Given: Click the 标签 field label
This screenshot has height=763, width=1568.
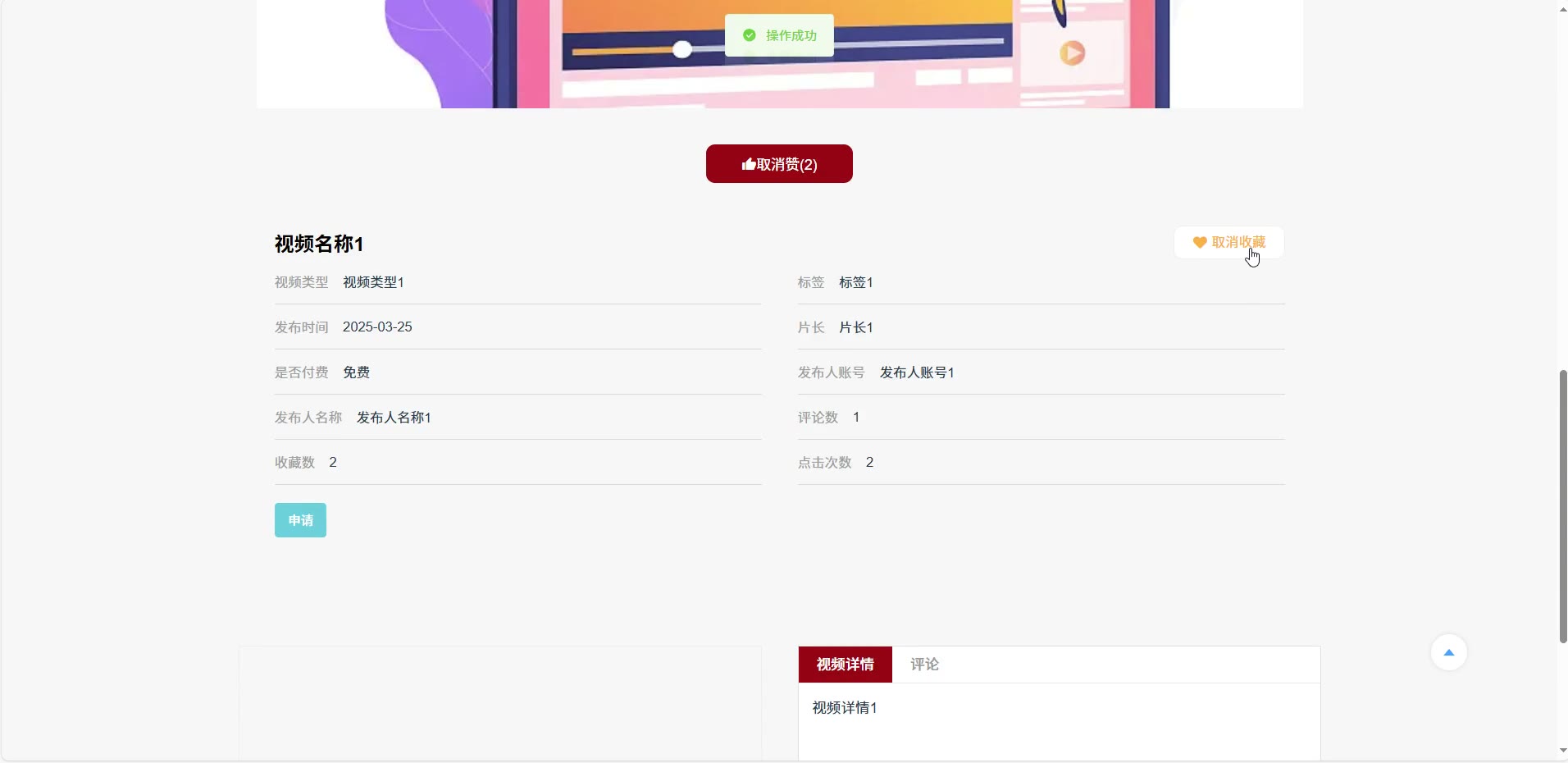Looking at the screenshot, I should point(811,282).
